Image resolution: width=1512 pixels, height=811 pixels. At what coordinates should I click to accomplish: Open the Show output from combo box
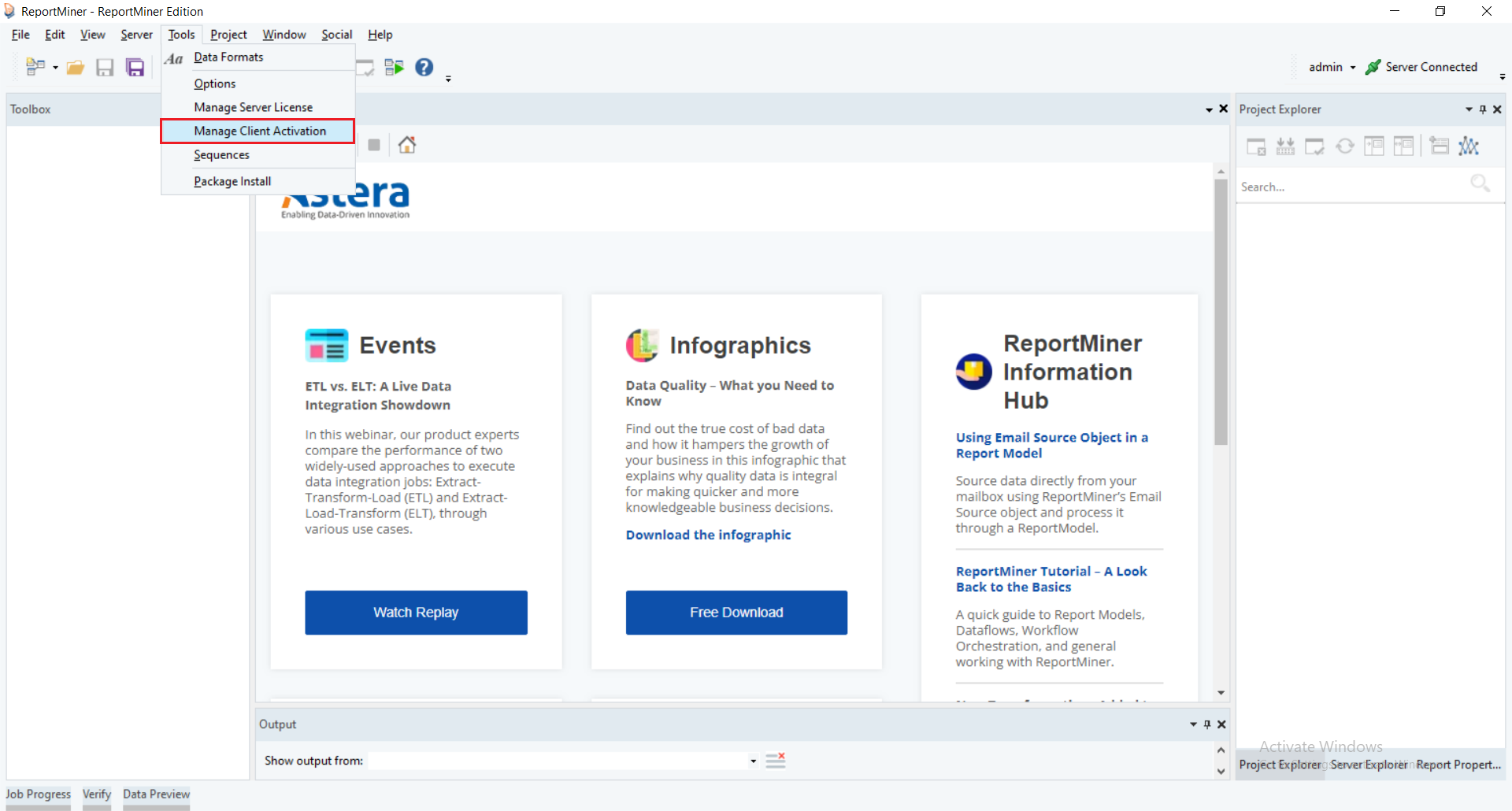pos(563,761)
